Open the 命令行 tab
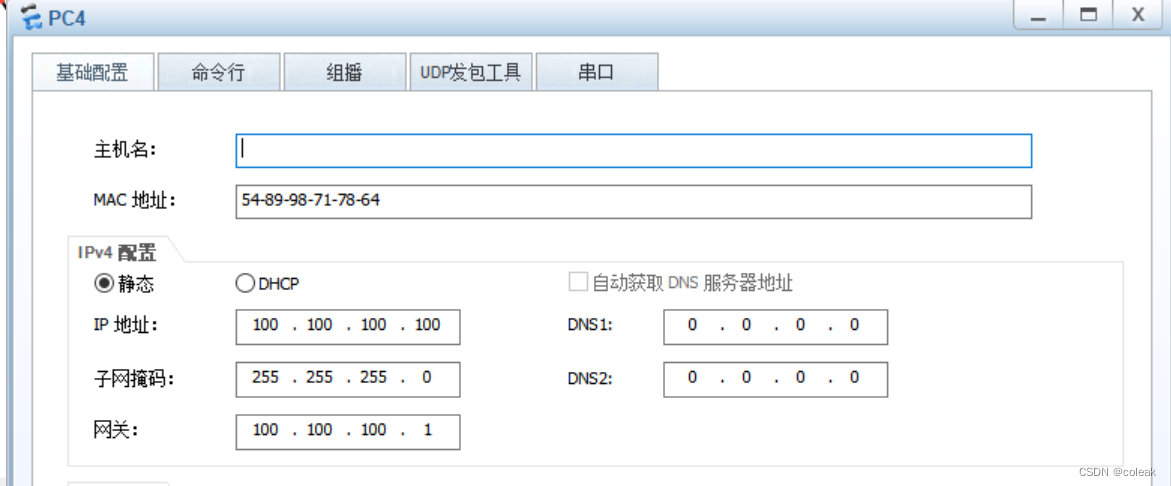 (x=219, y=72)
